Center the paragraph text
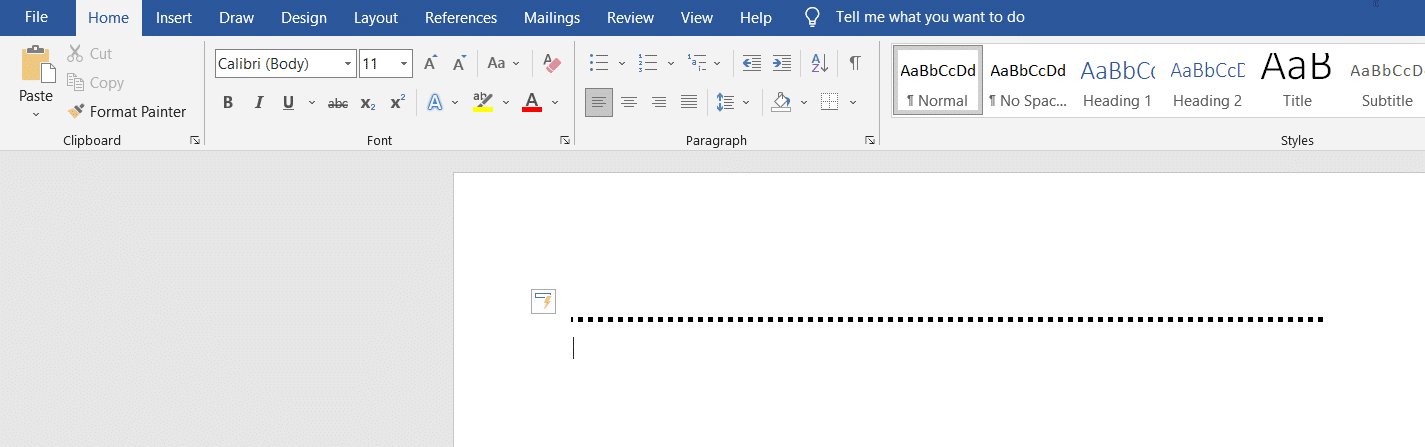 click(629, 102)
